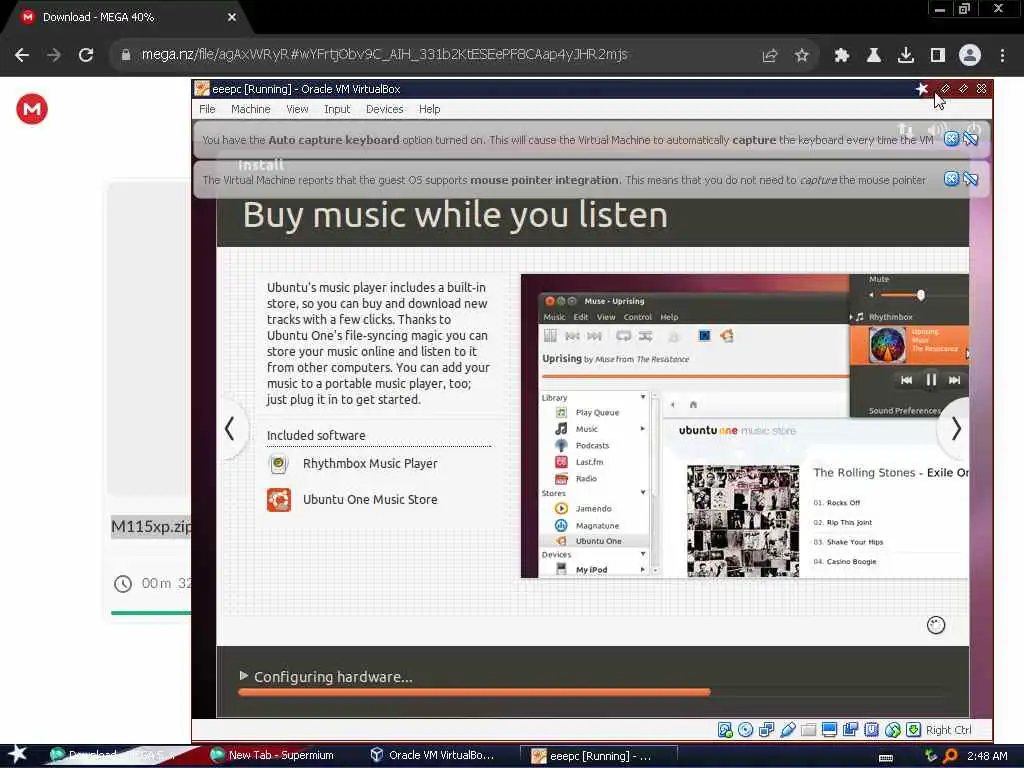
Task: Open the View menu
Action: 297,109
